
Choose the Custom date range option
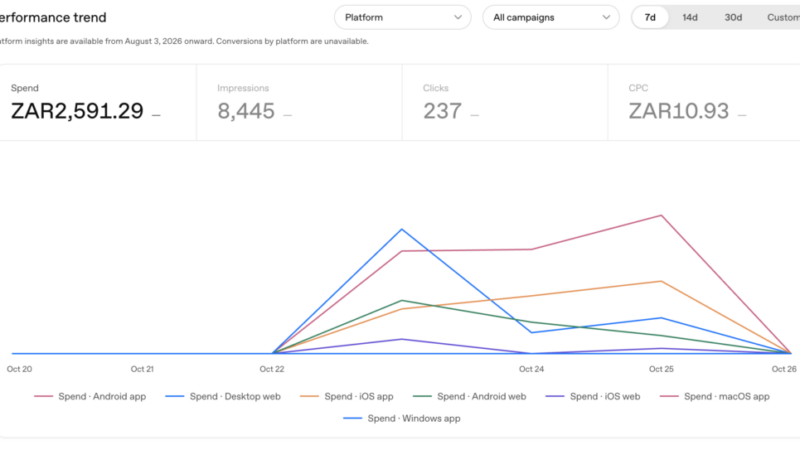pyautogui.click(x=783, y=17)
